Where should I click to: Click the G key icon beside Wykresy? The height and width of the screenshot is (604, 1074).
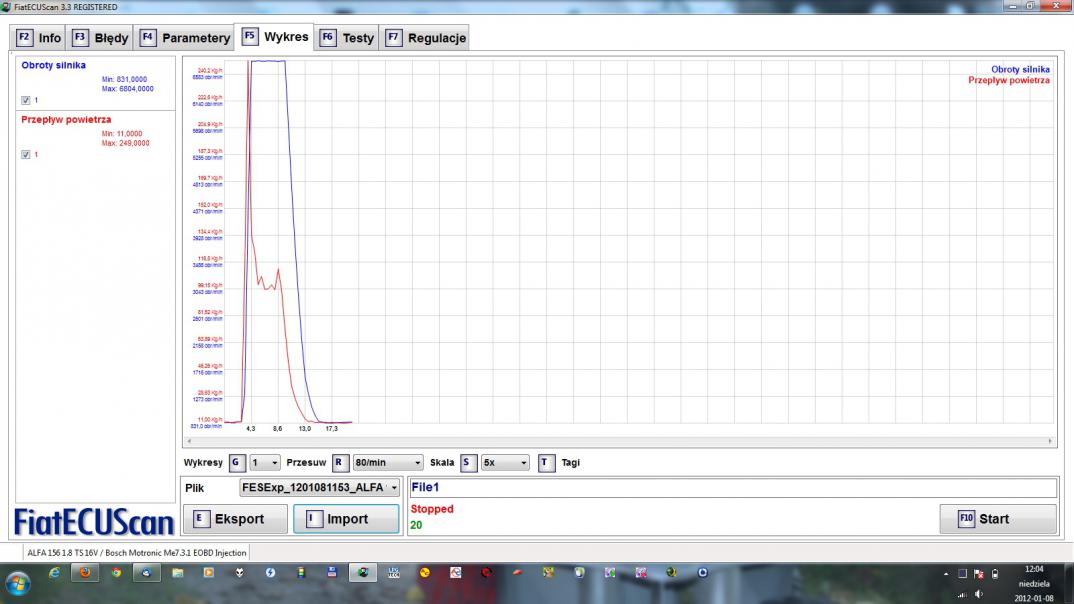click(x=236, y=463)
